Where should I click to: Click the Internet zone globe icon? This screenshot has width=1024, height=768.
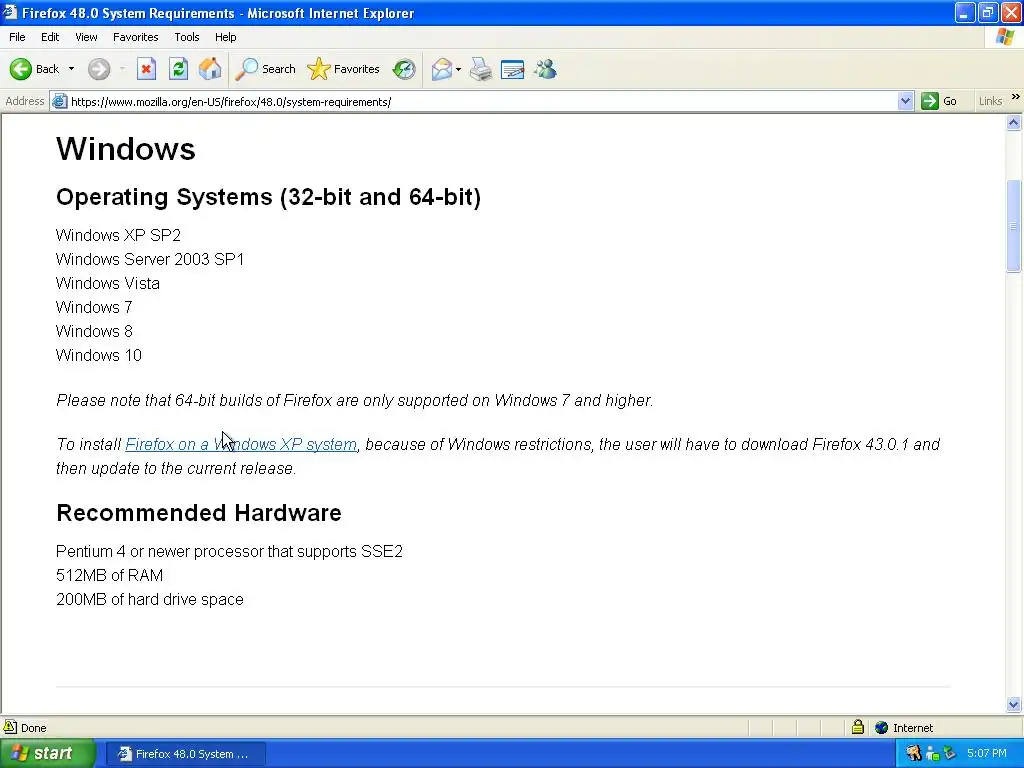(x=882, y=728)
